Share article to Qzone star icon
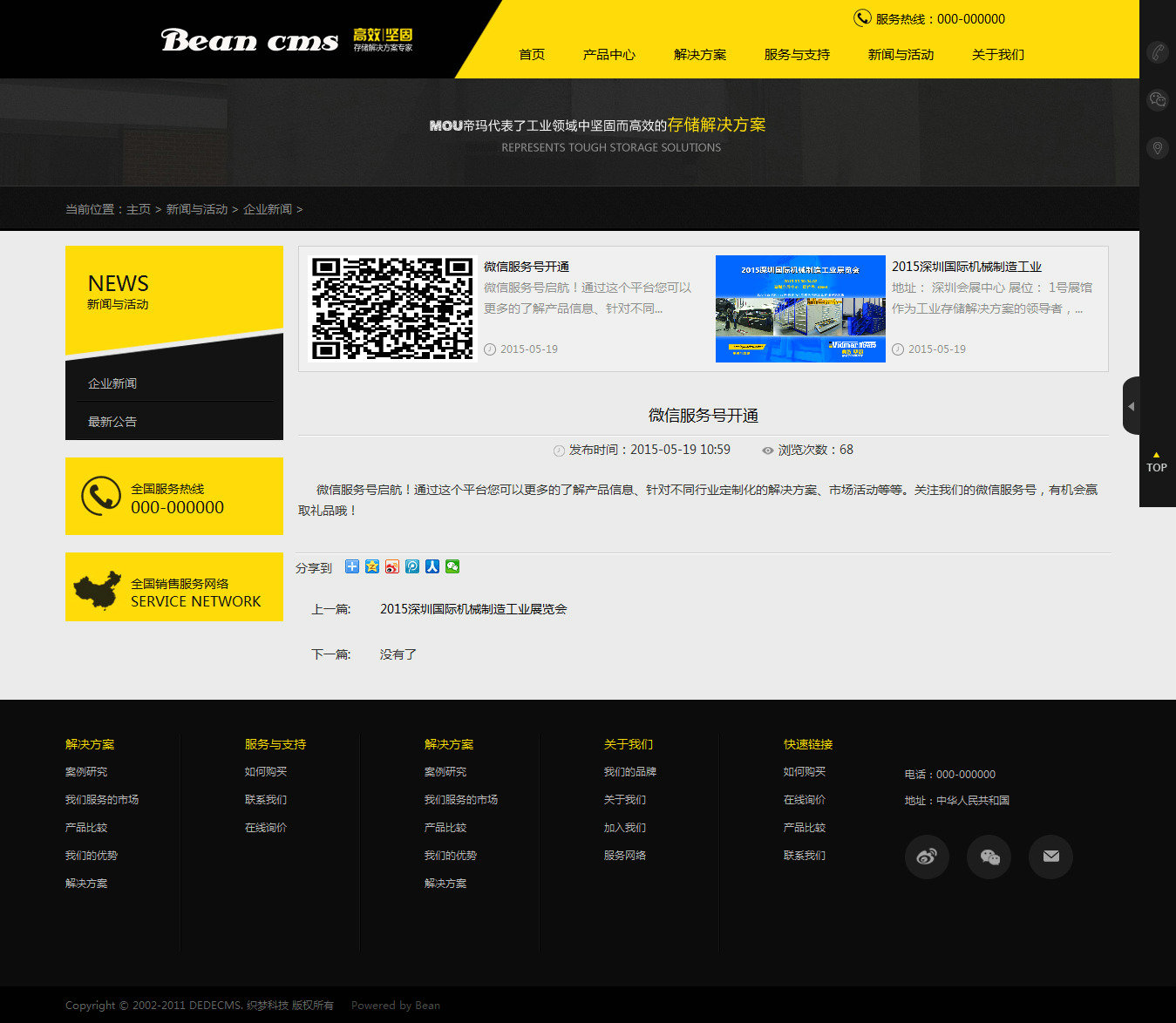The image size is (1176, 1023). [x=372, y=566]
